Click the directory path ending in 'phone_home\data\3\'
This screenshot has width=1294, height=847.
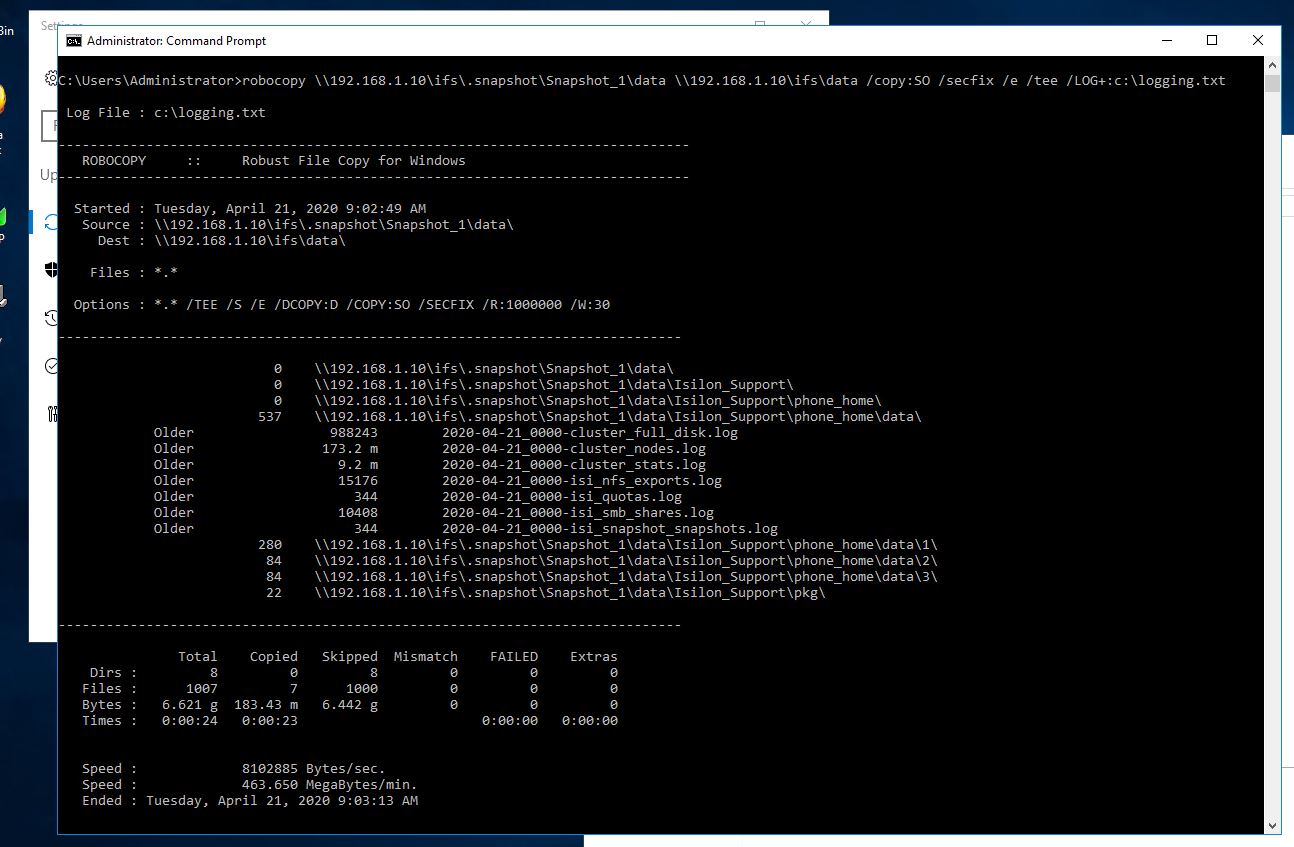[626, 576]
